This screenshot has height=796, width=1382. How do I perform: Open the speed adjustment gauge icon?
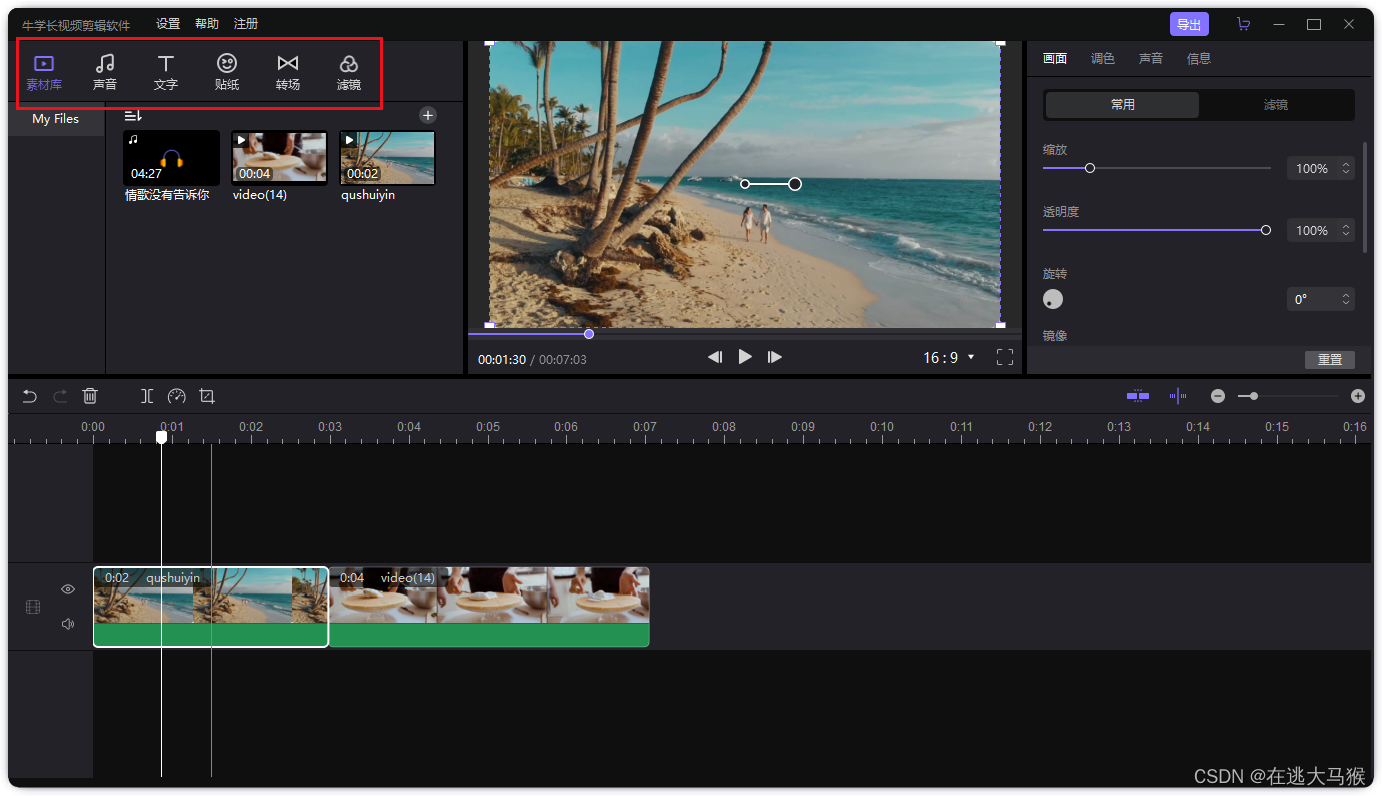(x=177, y=396)
